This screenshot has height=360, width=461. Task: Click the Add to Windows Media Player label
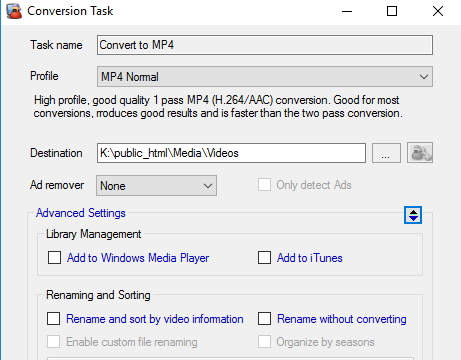138,258
